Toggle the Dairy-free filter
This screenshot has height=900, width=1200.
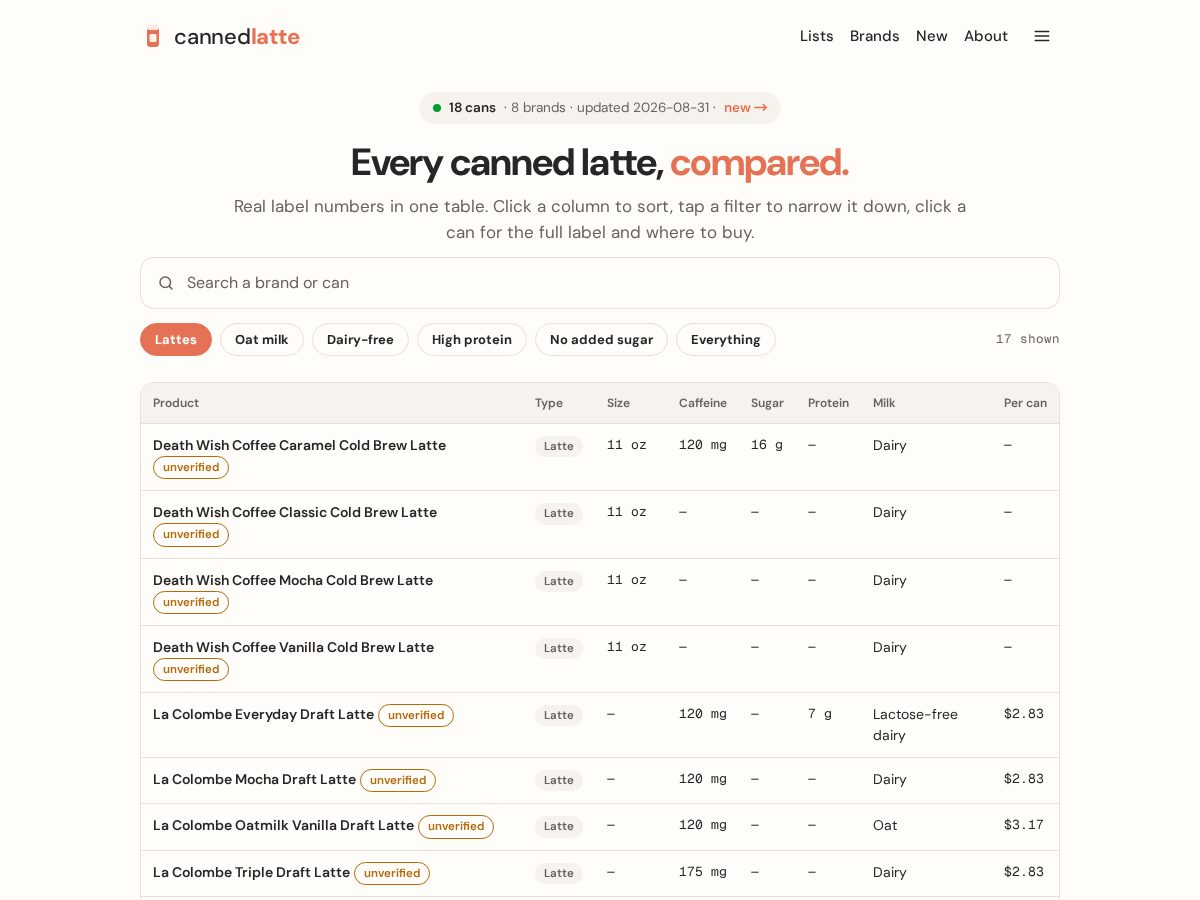pos(360,340)
